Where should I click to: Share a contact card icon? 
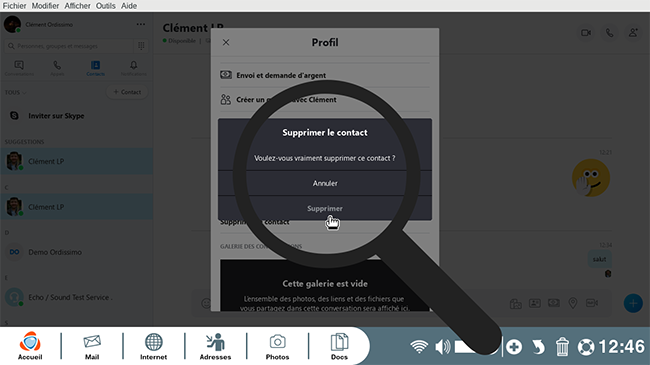535,303
